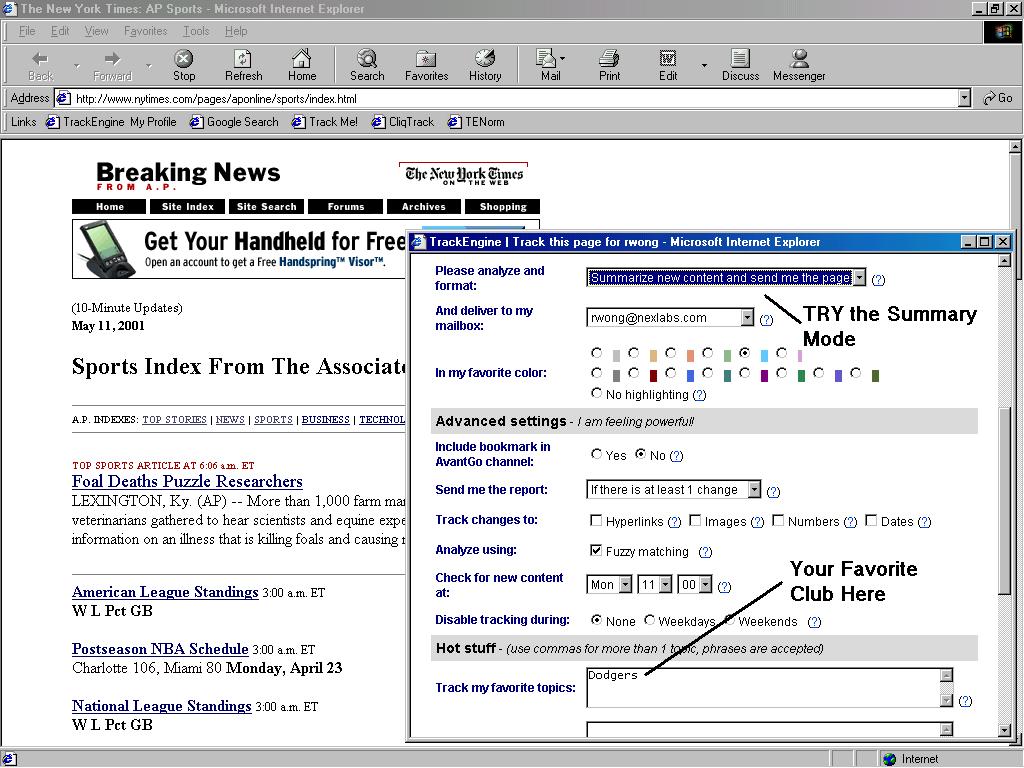Image resolution: width=1024 pixels, height=768 pixels.
Task: Choose the No highlighting radio option
Action: [596, 393]
